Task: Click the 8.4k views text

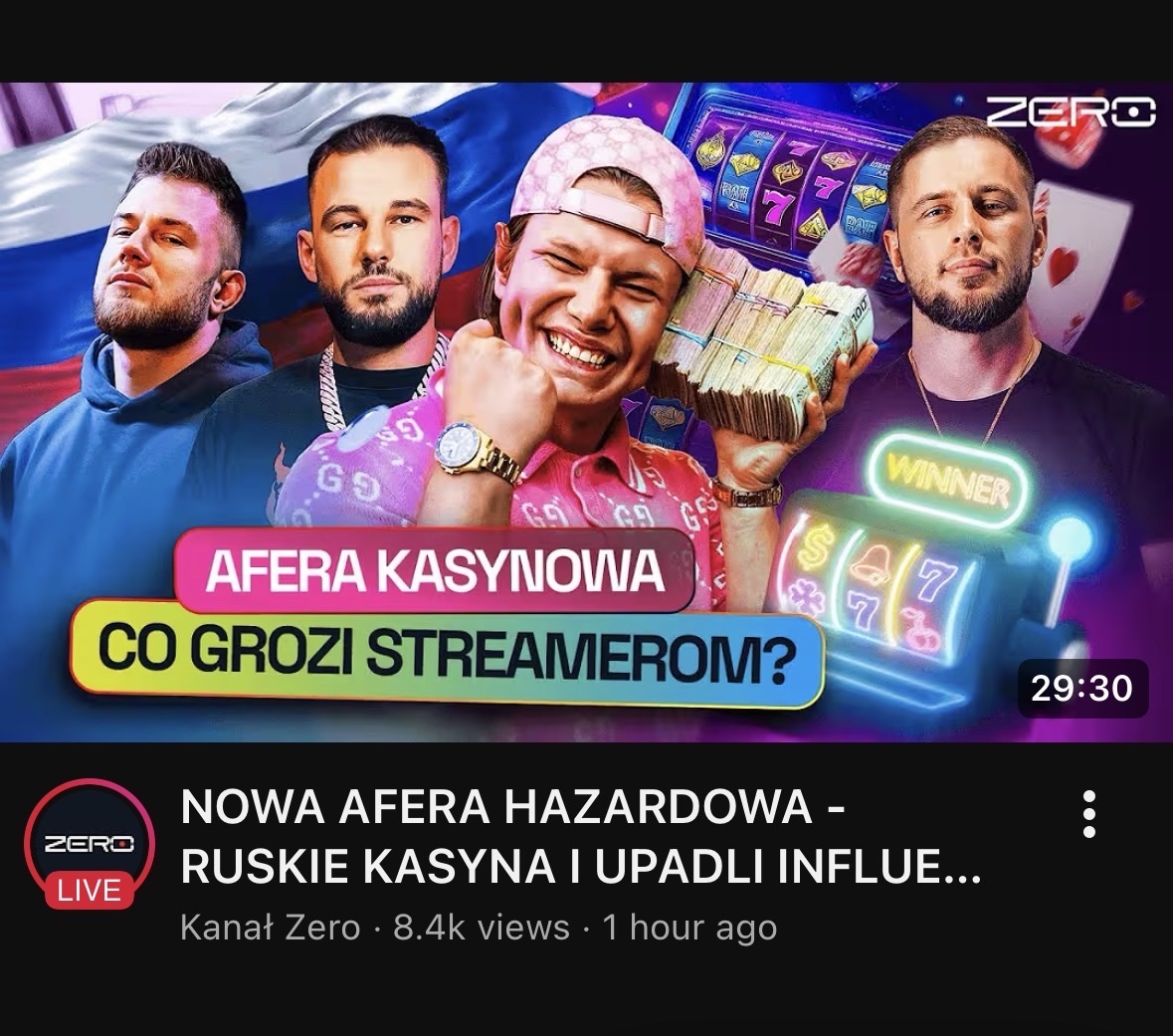Action: (481, 929)
